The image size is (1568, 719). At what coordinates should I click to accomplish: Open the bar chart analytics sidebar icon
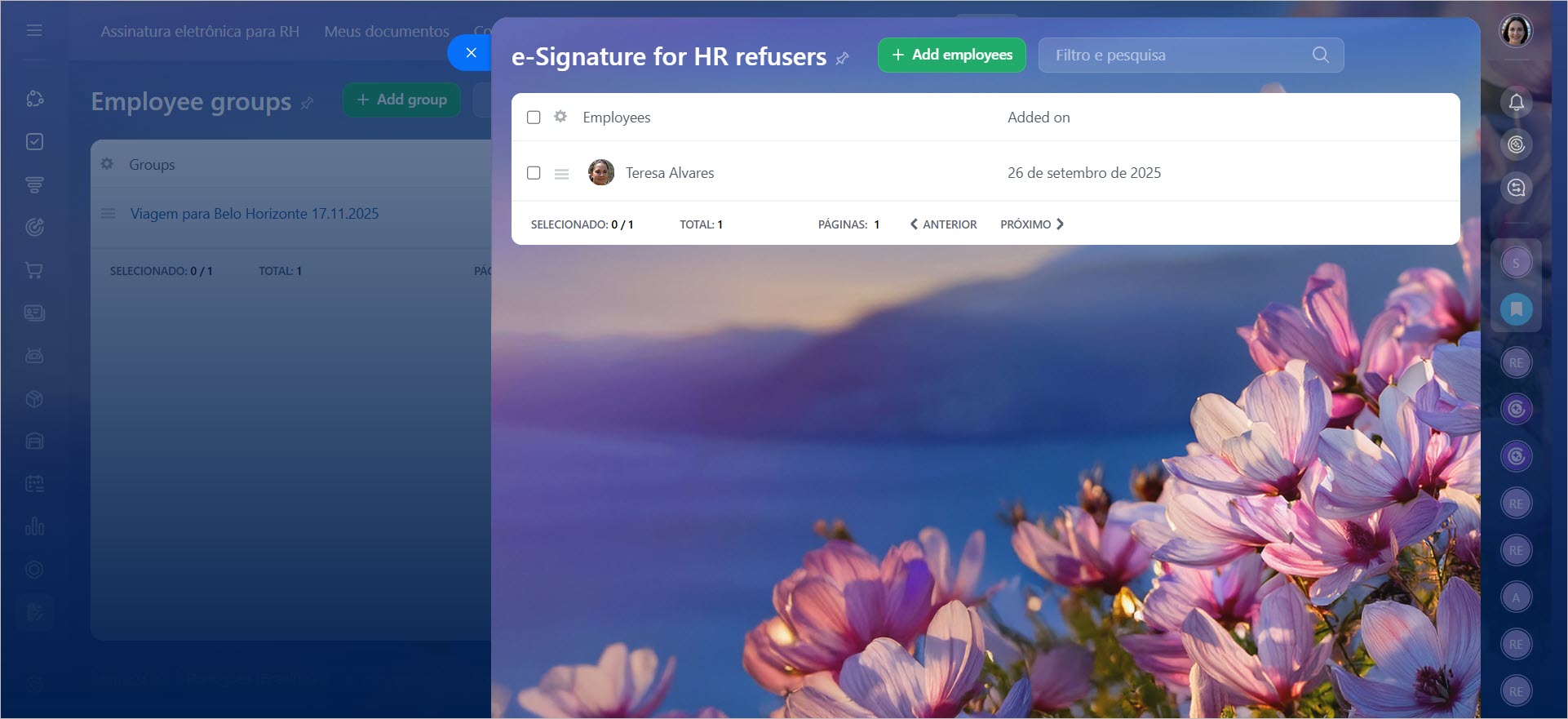pyautogui.click(x=34, y=526)
